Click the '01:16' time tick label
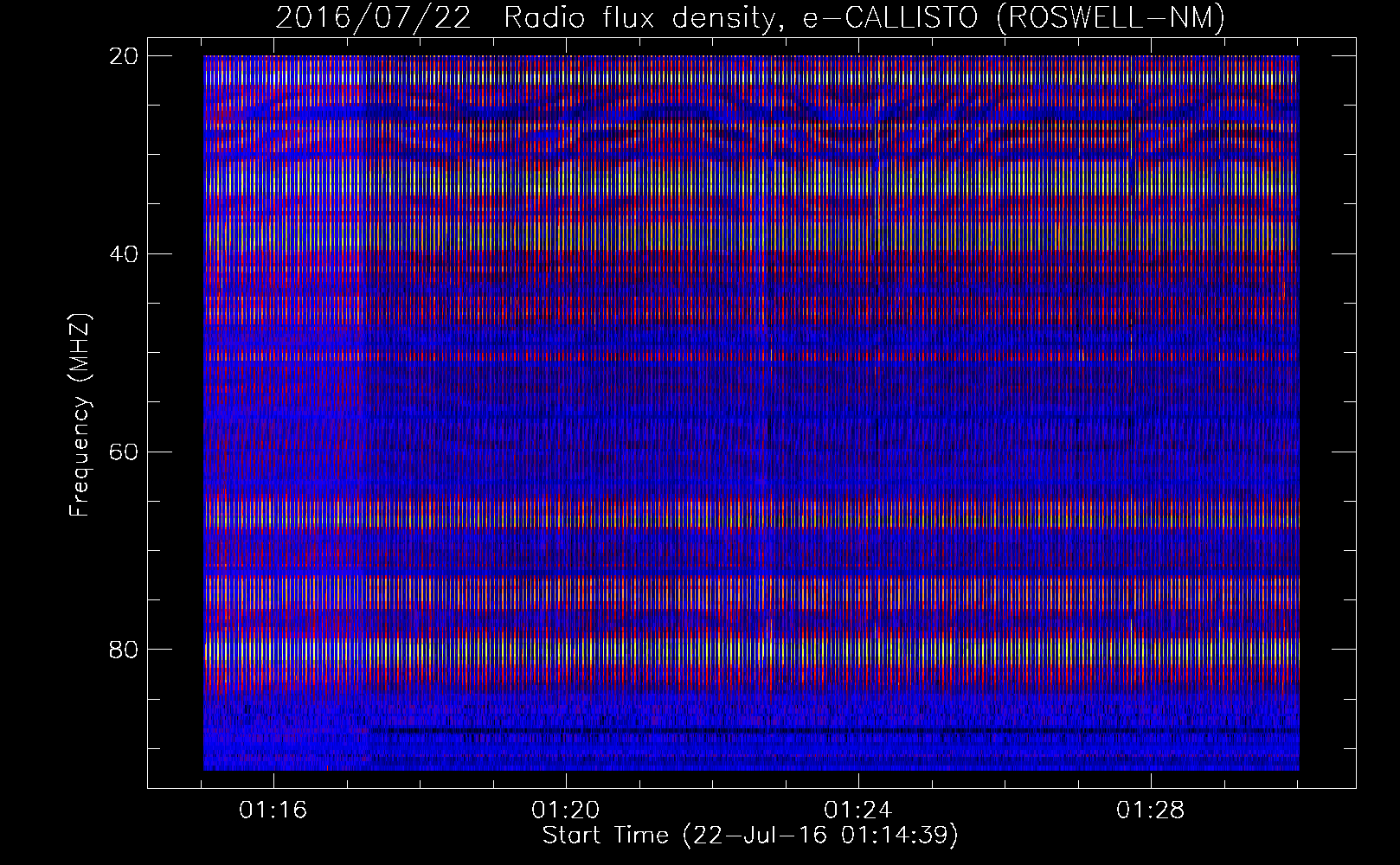1400x865 pixels. click(273, 811)
